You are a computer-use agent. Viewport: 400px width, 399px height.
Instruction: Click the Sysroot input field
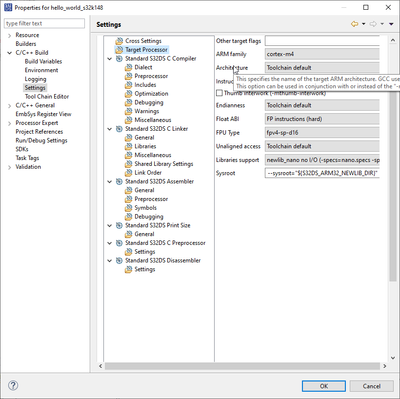(x=322, y=173)
